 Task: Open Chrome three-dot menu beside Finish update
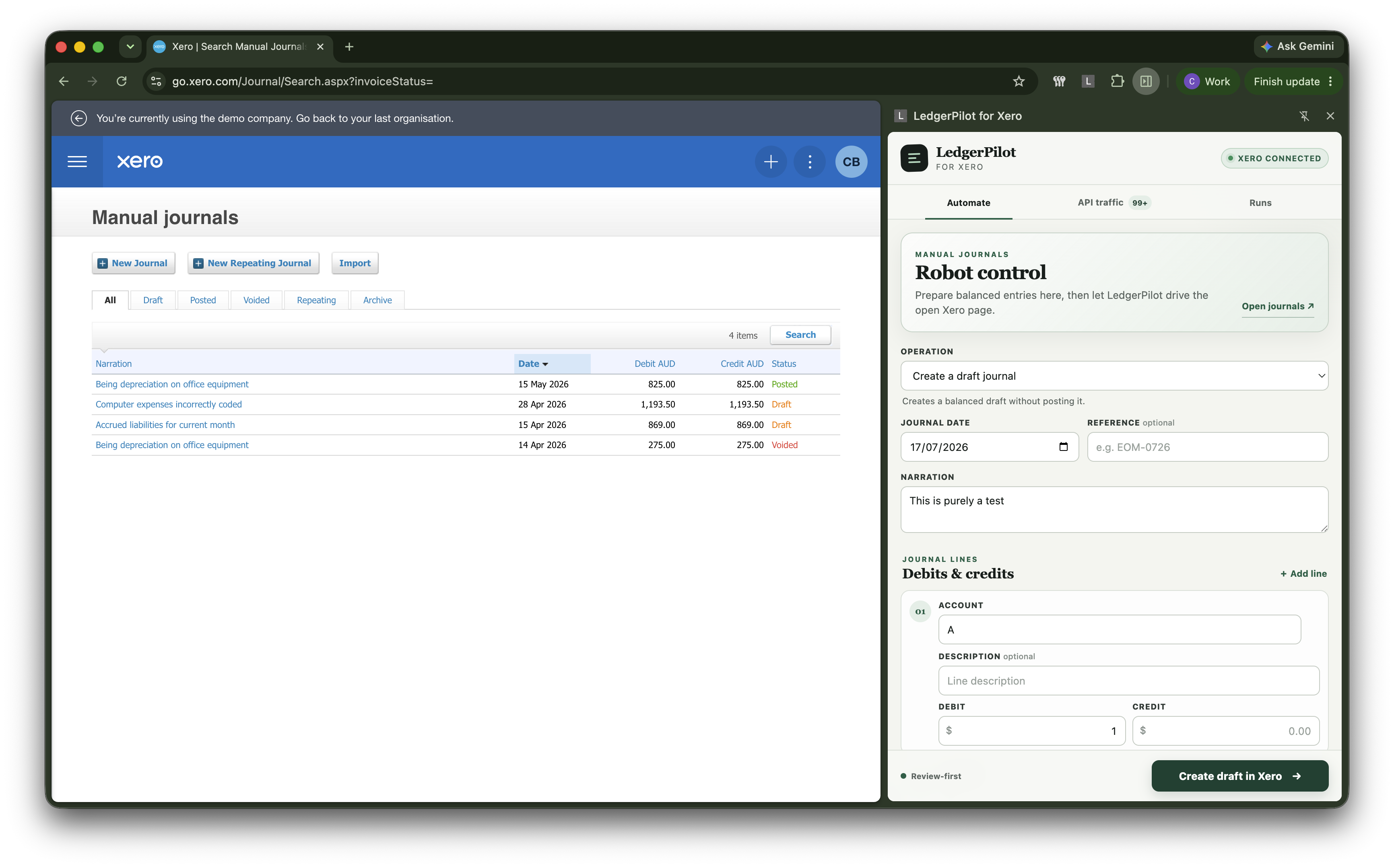pyautogui.click(x=1331, y=82)
